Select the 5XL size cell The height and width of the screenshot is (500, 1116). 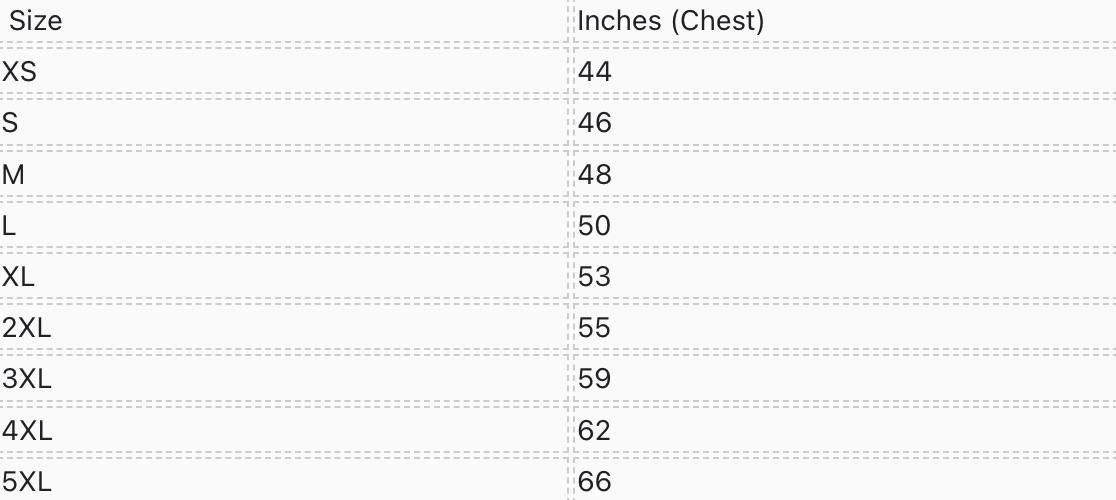[x=26, y=482]
